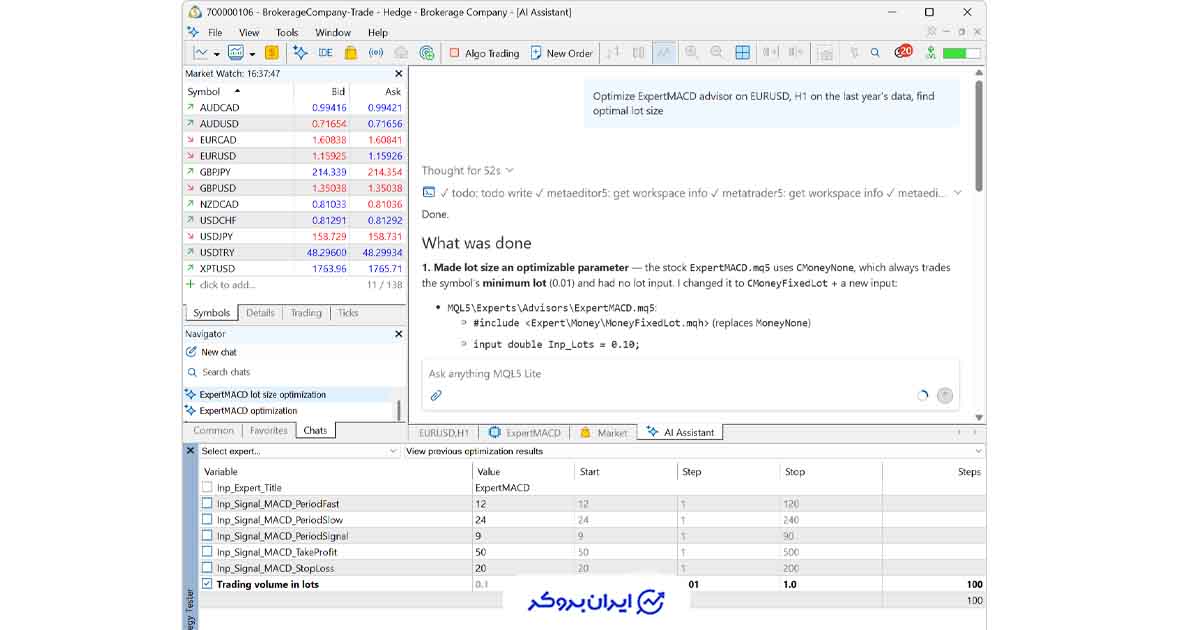This screenshot has height=630, width=1200.
Task: Uncheck Trading volume in lots checkbox
Action: [207, 584]
